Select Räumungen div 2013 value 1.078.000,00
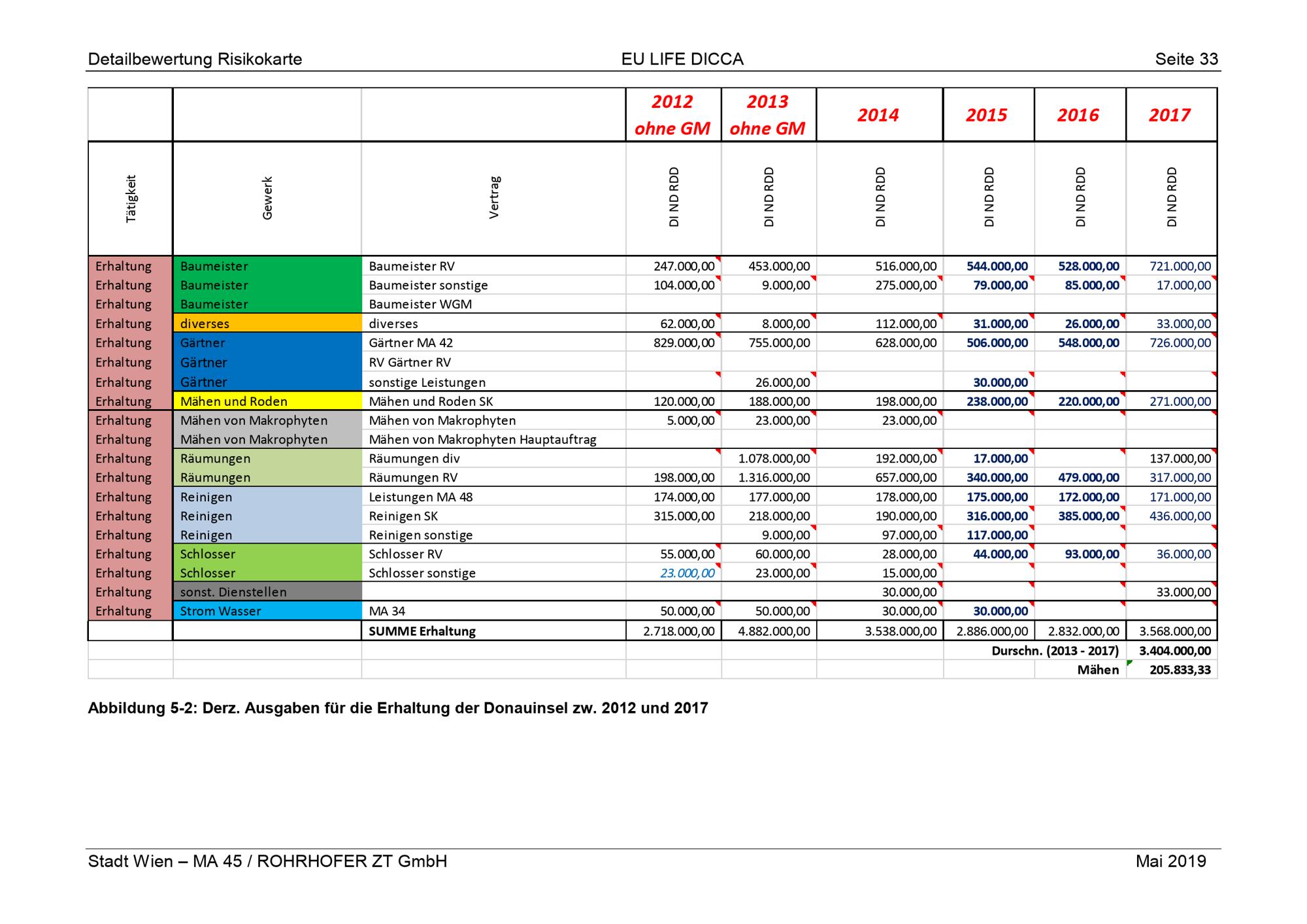This screenshot has width=1307, height=924. (774, 459)
